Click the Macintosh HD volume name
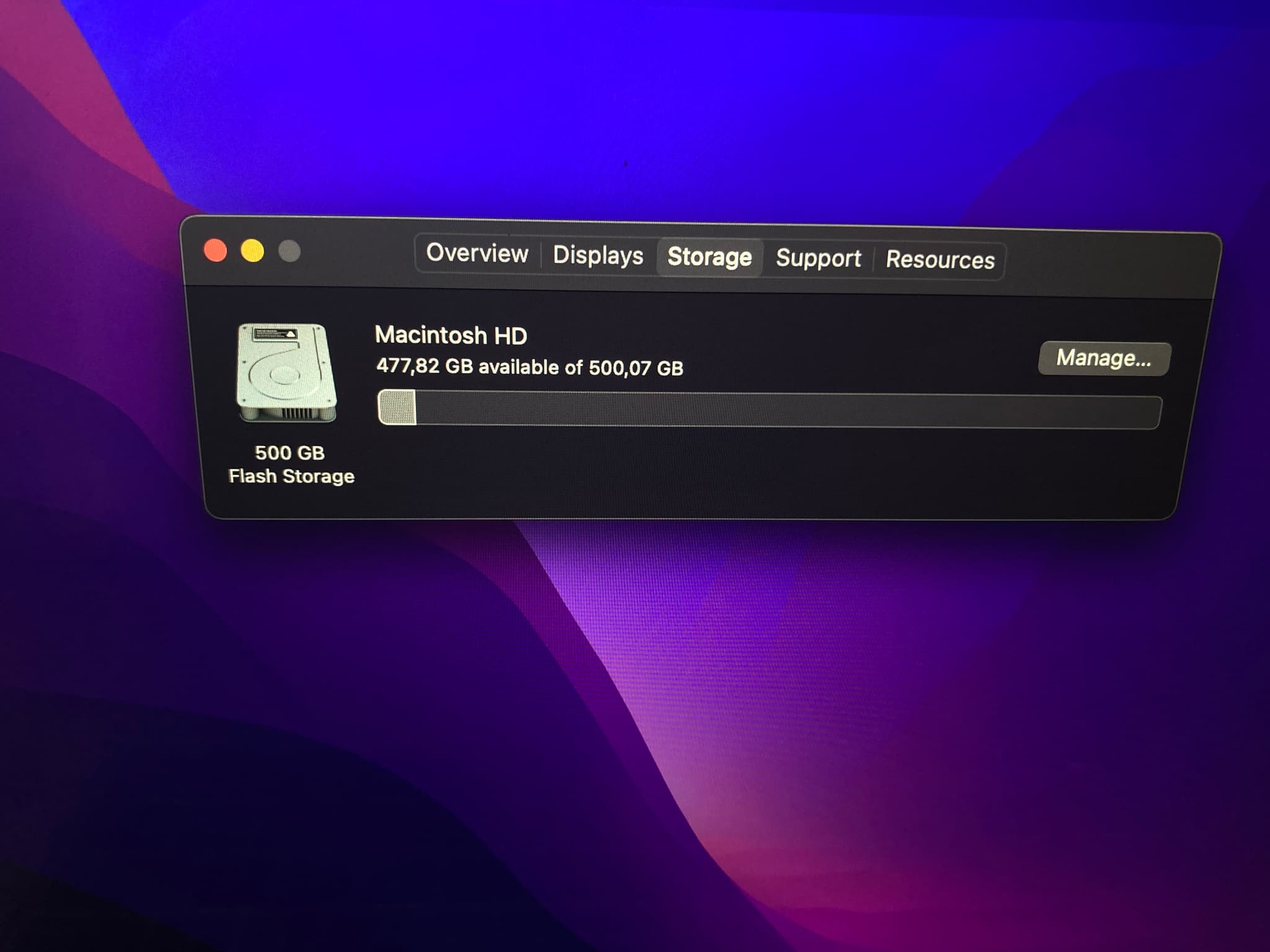The width and height of the screenshot is (1270, 952). [x=451, y=335]
